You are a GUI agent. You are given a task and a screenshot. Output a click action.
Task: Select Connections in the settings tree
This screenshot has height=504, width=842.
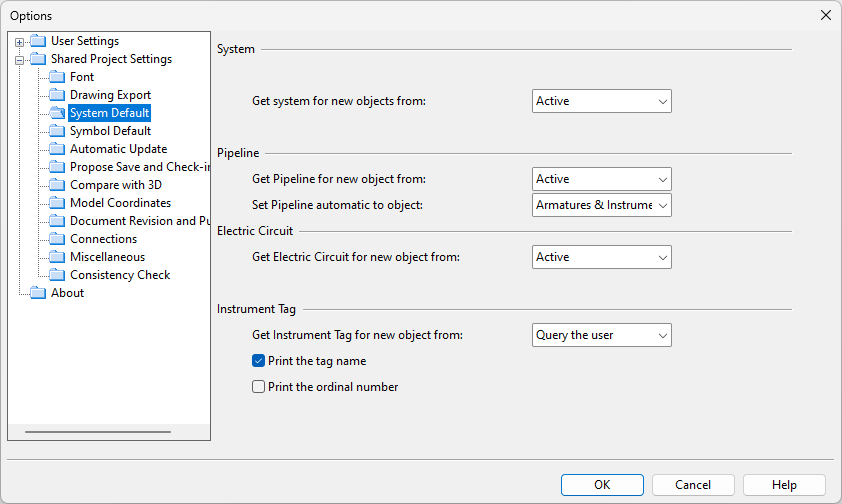(103, 239)
